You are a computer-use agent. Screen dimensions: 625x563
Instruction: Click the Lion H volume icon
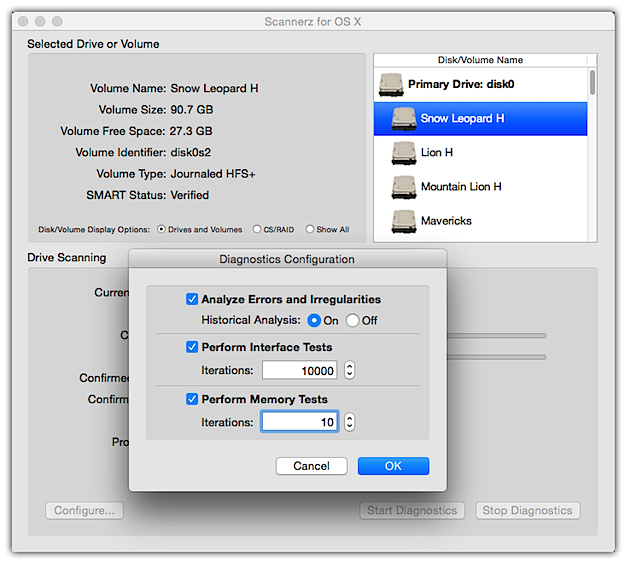[404, 153]
